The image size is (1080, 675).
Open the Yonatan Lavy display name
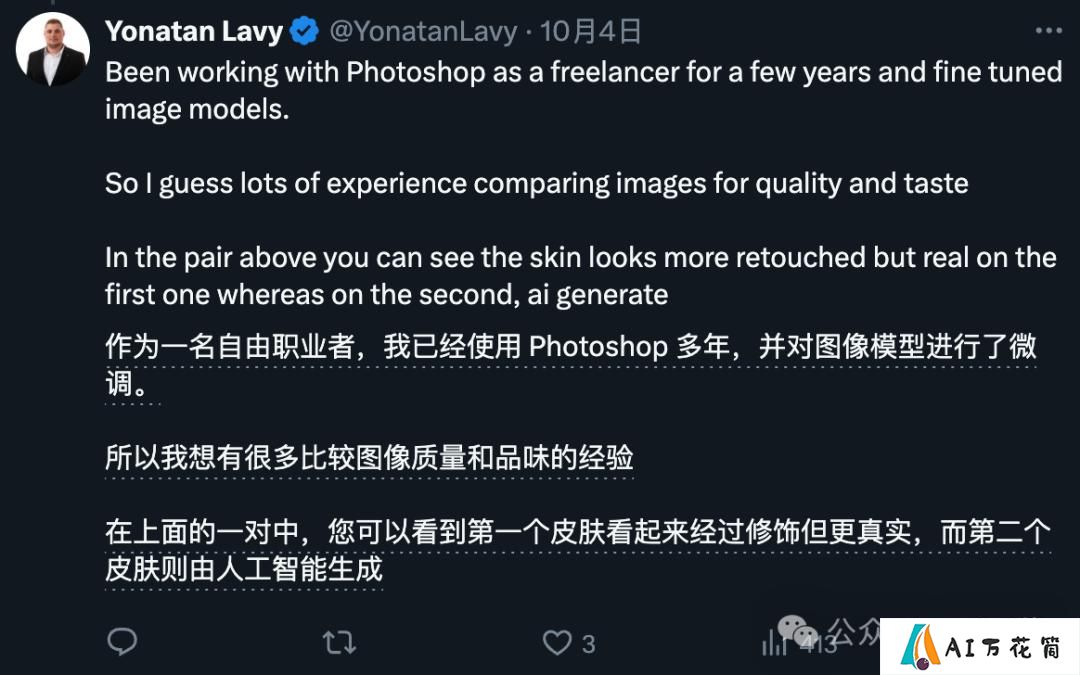pyautogui.click(x=194, y=31)
